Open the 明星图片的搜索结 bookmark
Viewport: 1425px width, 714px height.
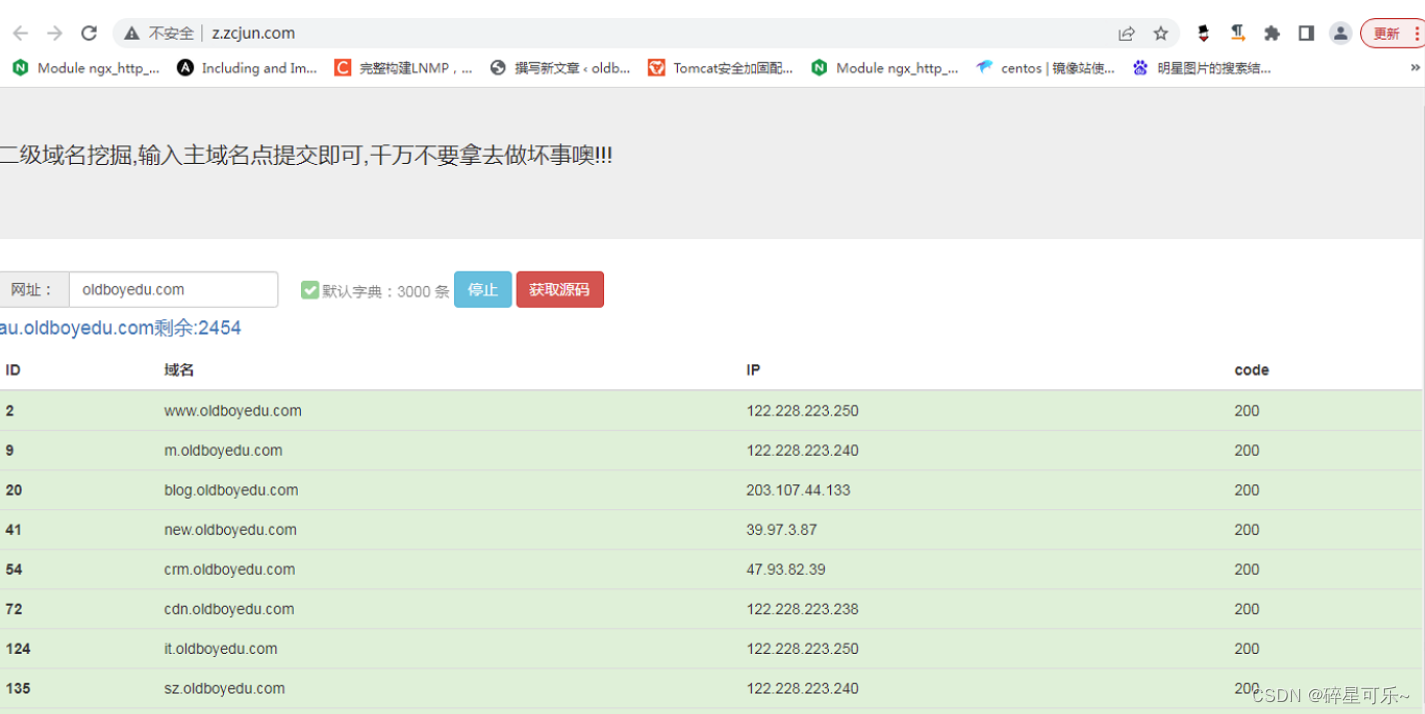pyautogui.click(x=1202, y=68)
